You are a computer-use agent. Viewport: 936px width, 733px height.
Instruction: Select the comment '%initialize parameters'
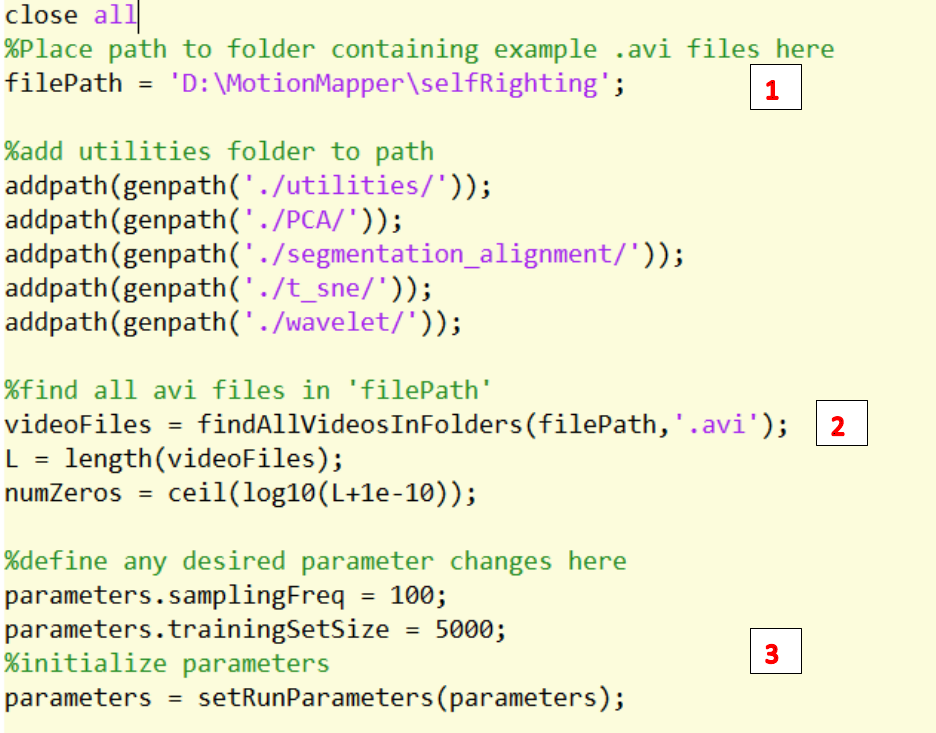167,663
